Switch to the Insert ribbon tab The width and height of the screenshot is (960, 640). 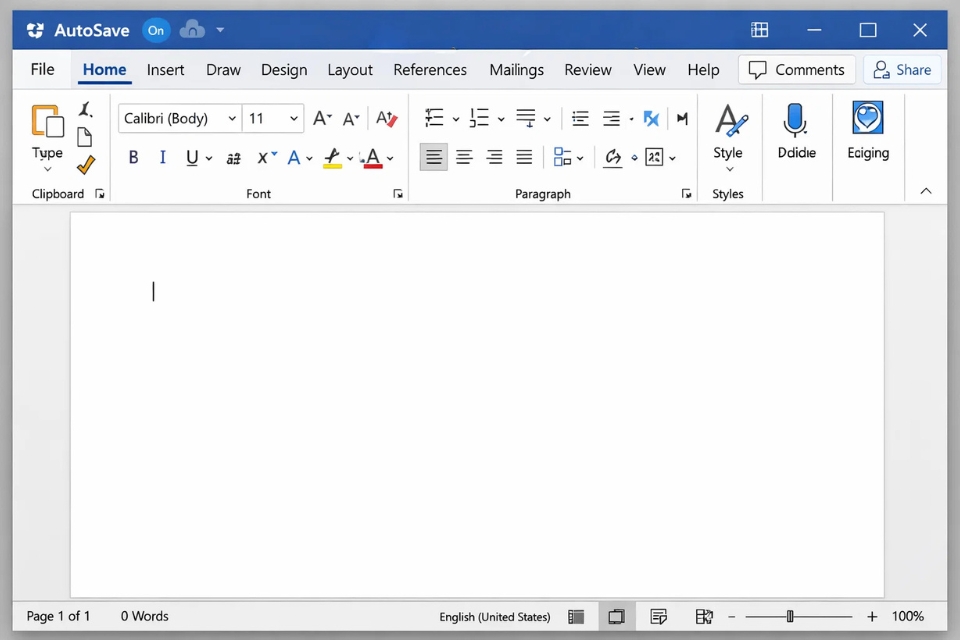(x=165, y=70)
